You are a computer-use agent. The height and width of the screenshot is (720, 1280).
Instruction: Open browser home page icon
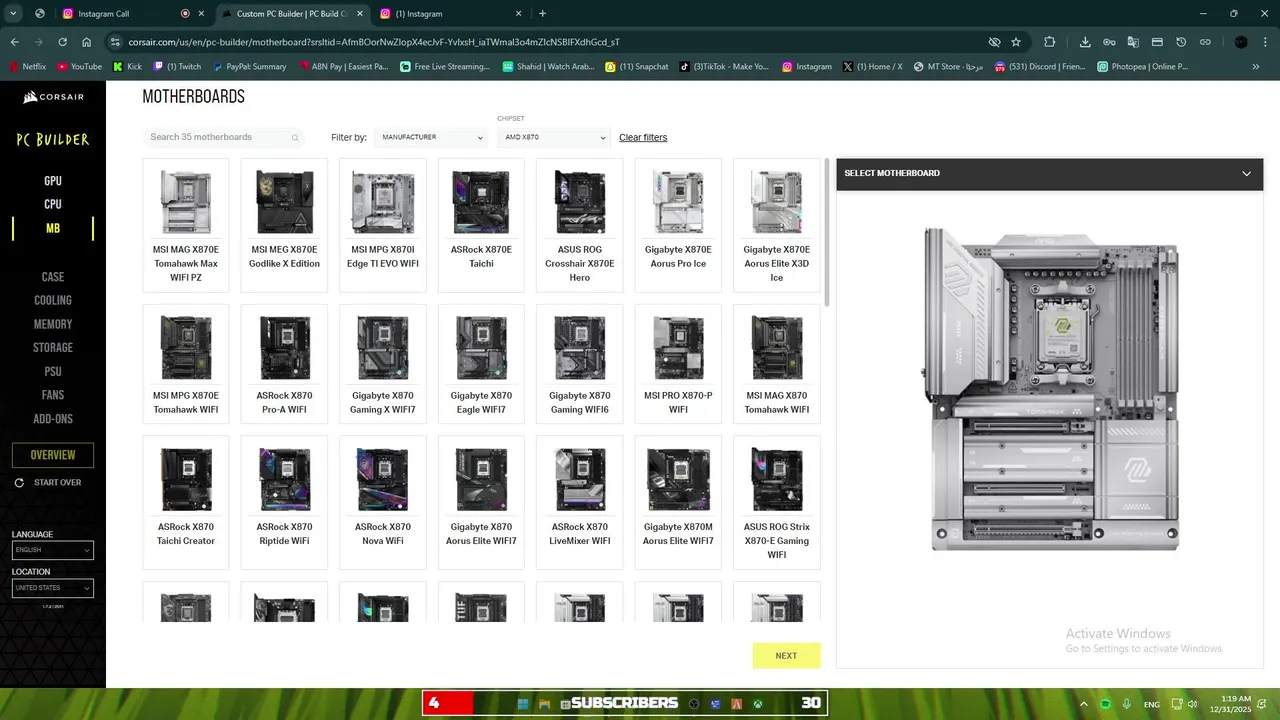pyautogui.click(x=87, y=42)
